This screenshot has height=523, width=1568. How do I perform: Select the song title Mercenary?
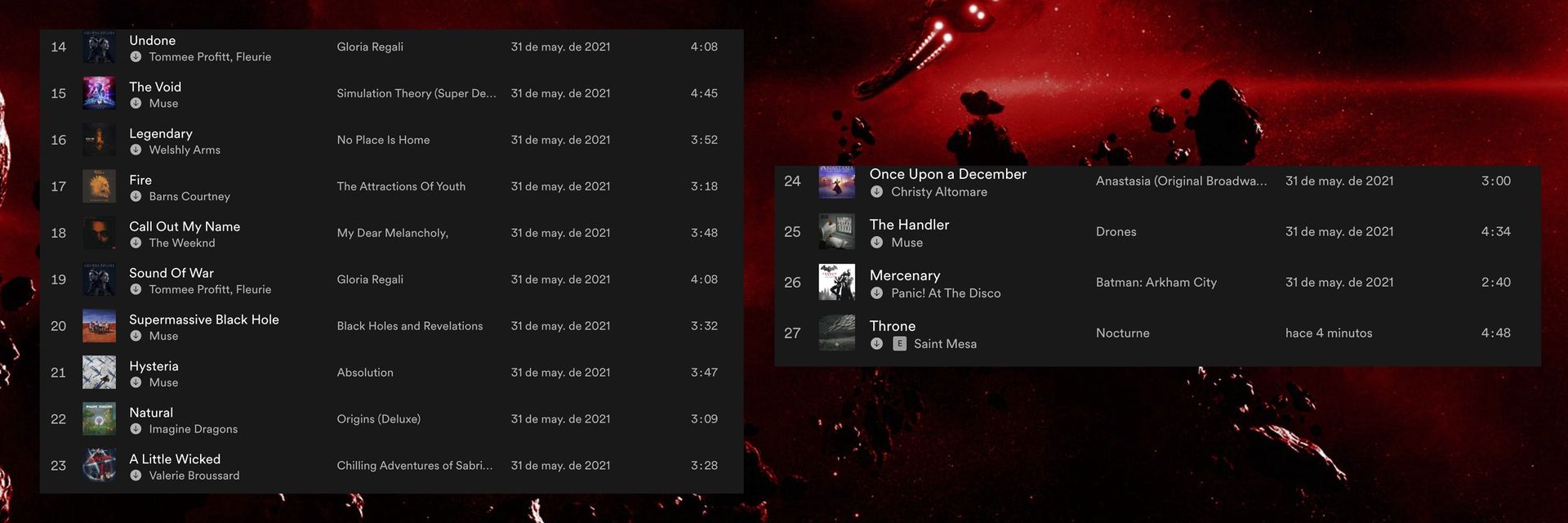point(905,275)
